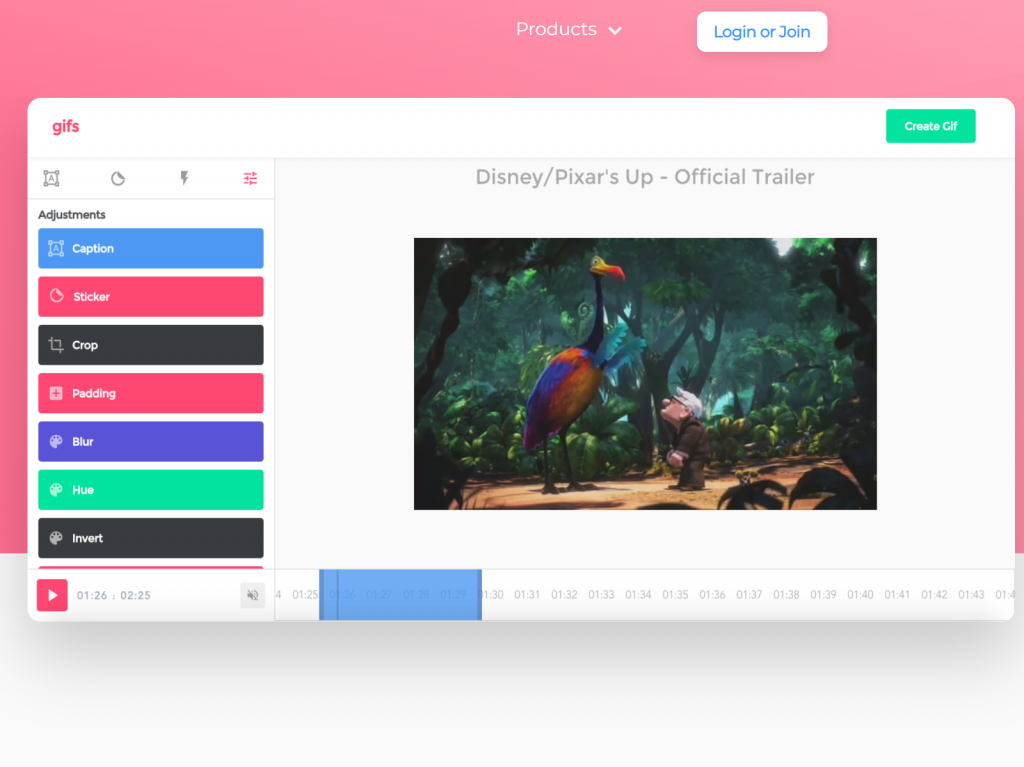Click the 02:25 end time text
Image resolution: width=1024 pixels, height=767 pixels.
(x=135, y=595)
